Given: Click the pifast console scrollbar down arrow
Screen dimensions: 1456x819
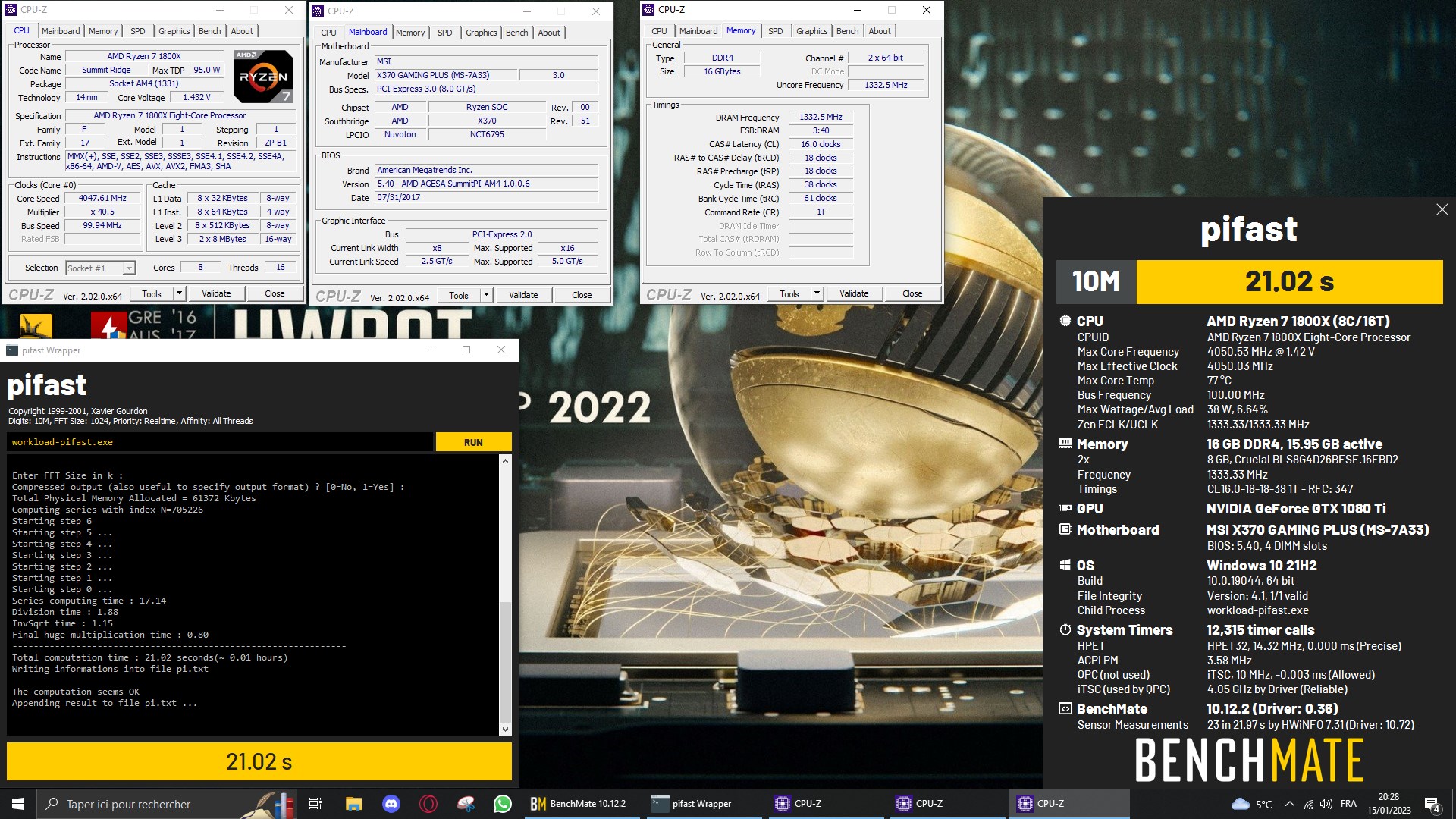Looking at the screenshot, I should tap(505, 730).
